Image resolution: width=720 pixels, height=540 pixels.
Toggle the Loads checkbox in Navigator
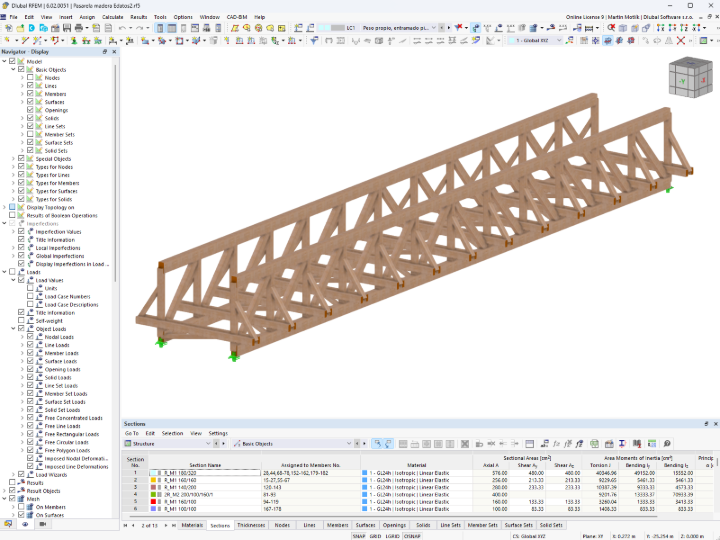coord(12,272)
